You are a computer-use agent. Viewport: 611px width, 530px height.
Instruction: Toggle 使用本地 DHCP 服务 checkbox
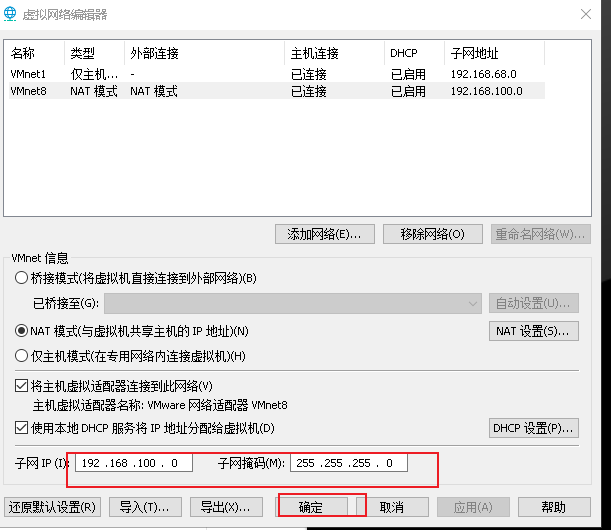pyautogui.click(x=21, y=428)
